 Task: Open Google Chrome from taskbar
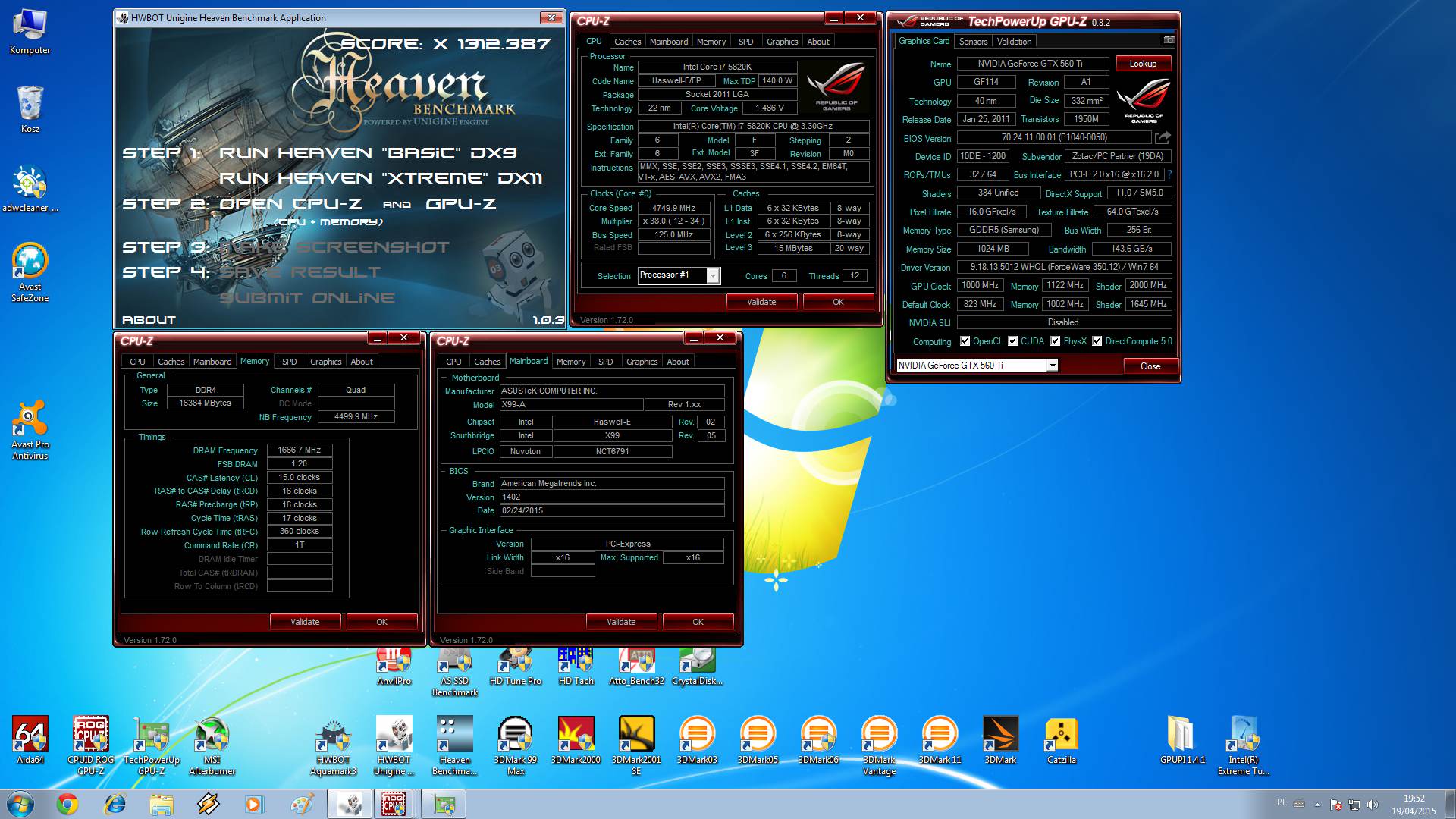[67, 804]
